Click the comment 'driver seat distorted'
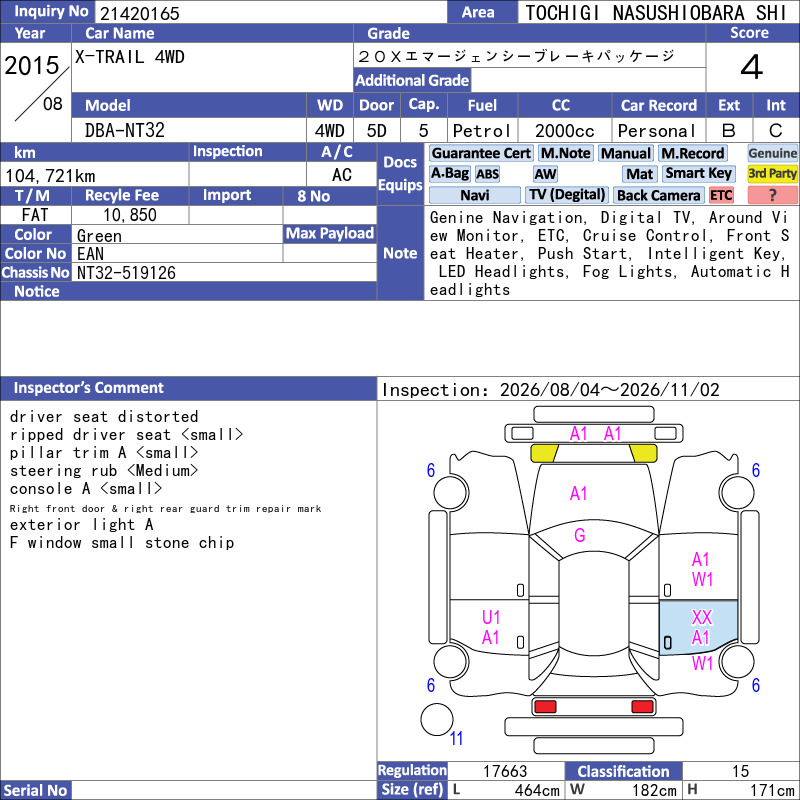800x800 pixels. point(104,416)
